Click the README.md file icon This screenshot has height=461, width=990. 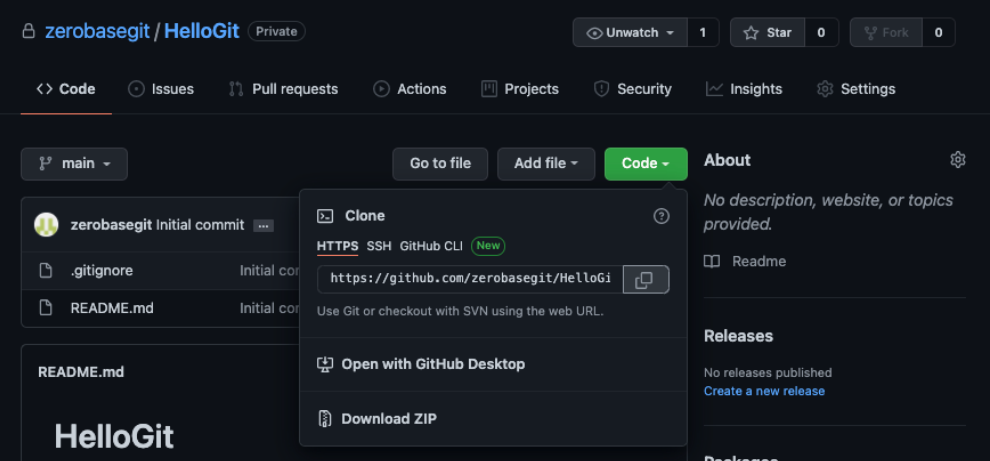click(x=45, y=308)
